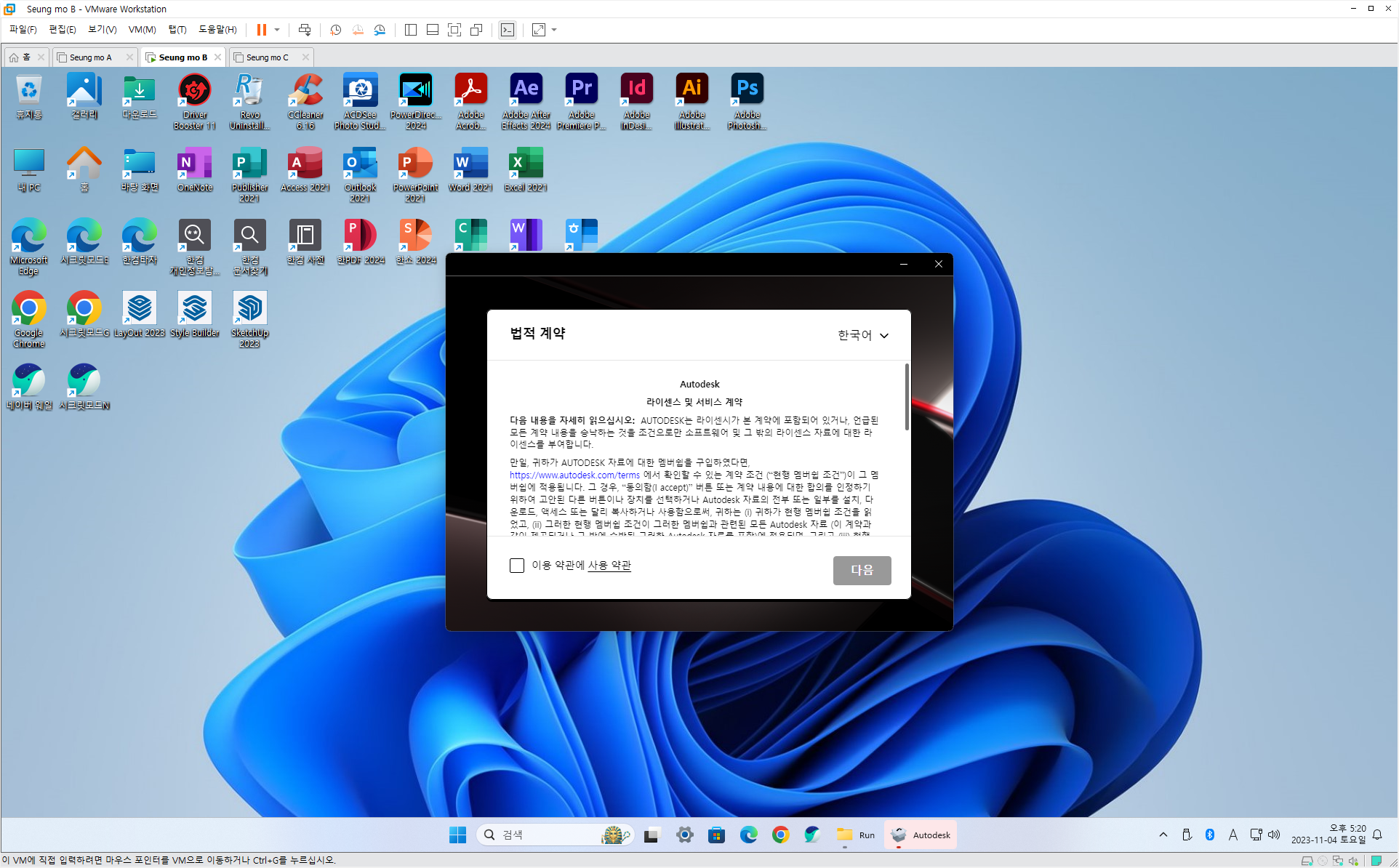1399x868 pixels.
Task: Enter full screen mode icon
Action: (454, 30)
